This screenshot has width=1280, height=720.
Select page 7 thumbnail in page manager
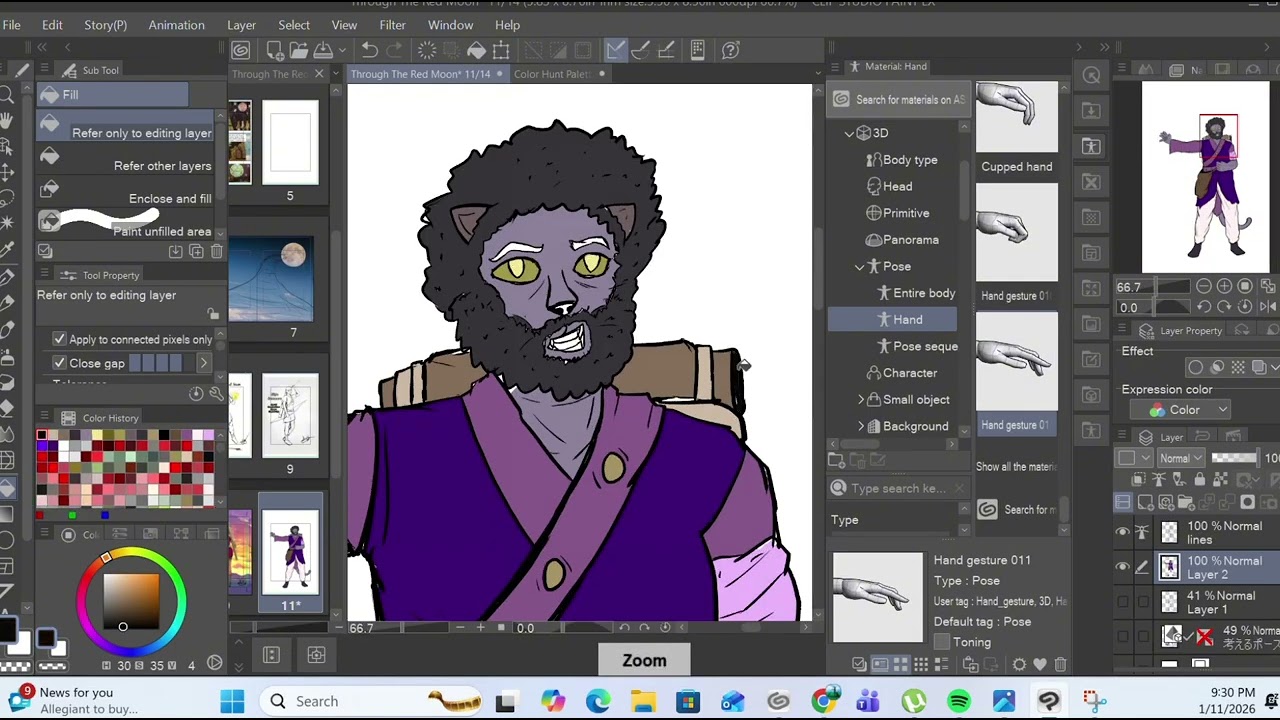(x=271, y=279)
